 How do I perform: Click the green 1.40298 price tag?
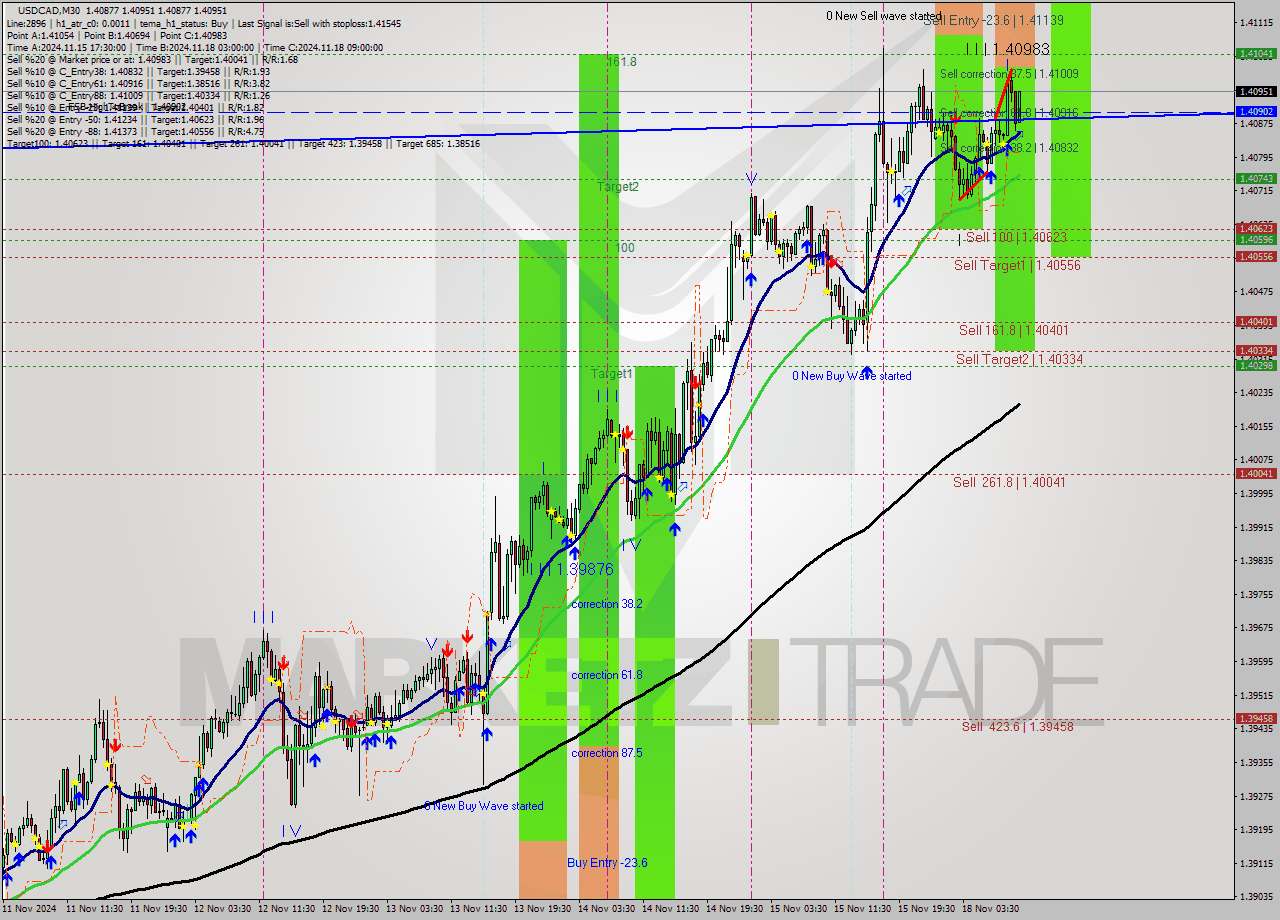[x=1256, y=366]
